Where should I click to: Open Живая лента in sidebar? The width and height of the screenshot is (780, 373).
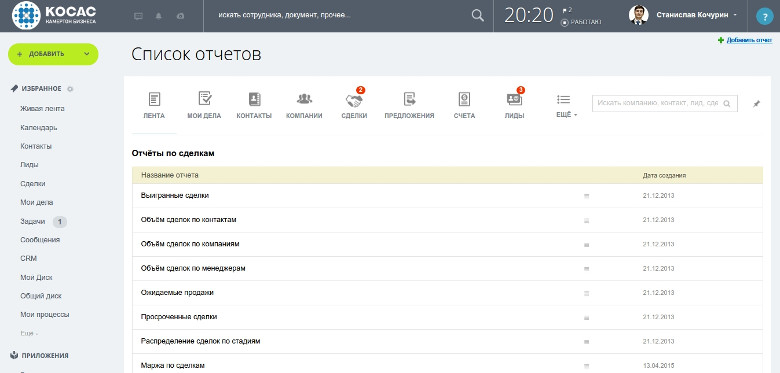(42, 108)
